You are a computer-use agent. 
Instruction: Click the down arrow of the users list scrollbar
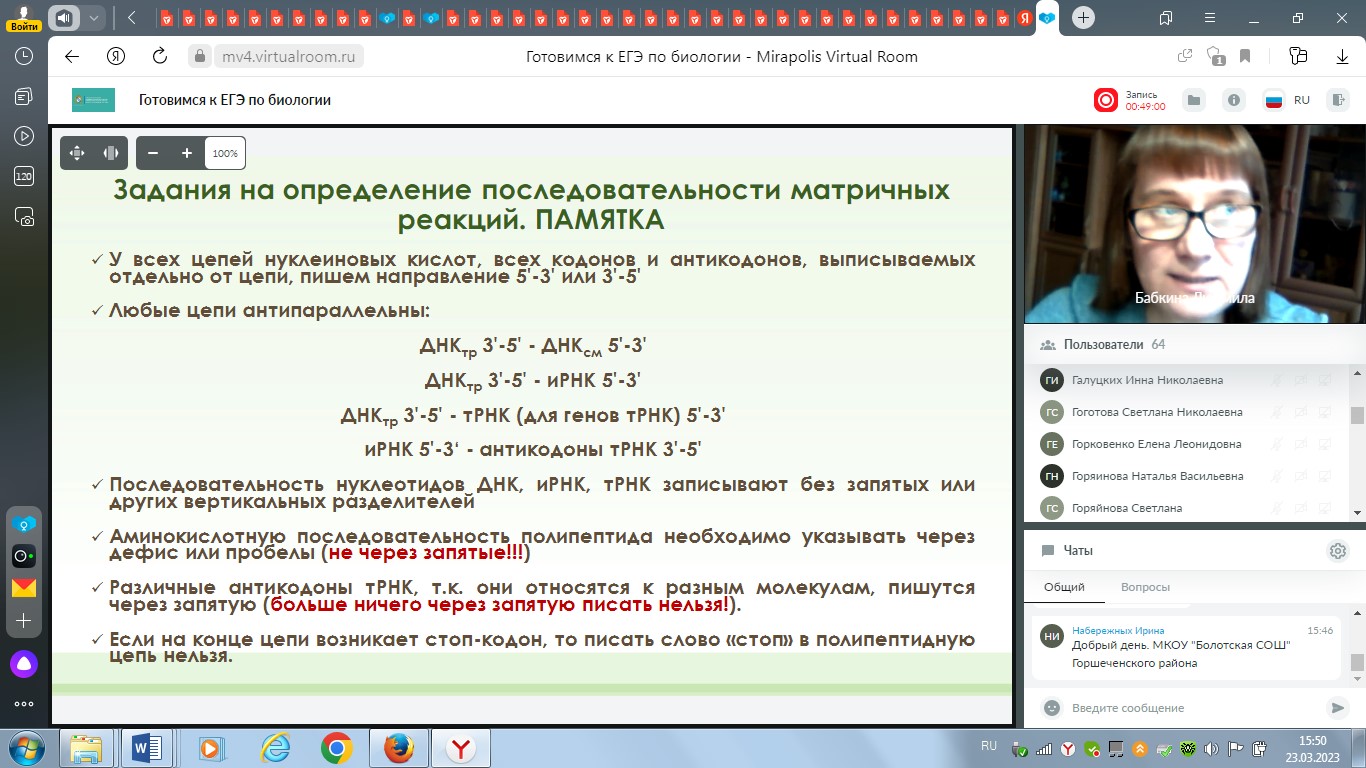(1357, 512)
